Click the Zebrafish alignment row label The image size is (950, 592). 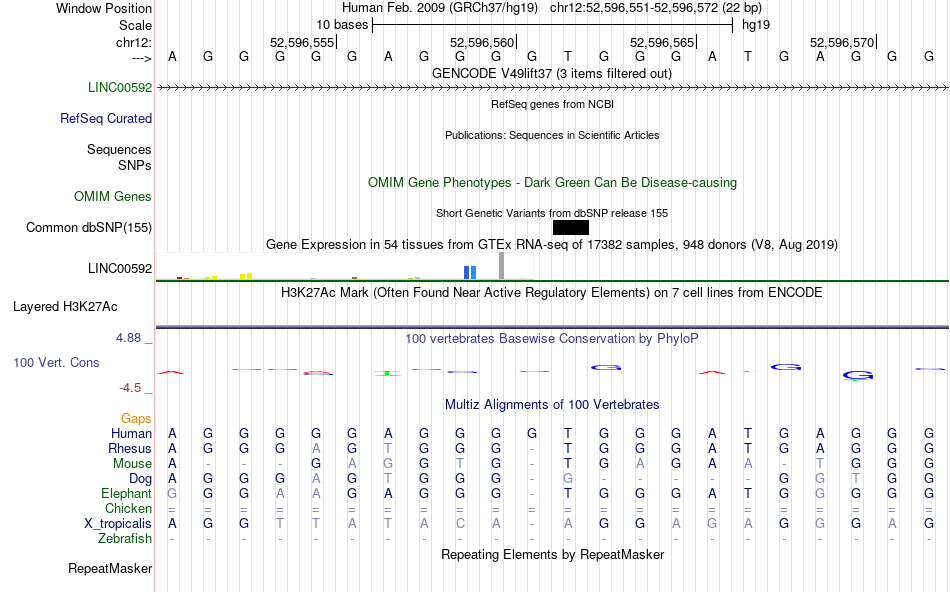(x=125, y=538)
